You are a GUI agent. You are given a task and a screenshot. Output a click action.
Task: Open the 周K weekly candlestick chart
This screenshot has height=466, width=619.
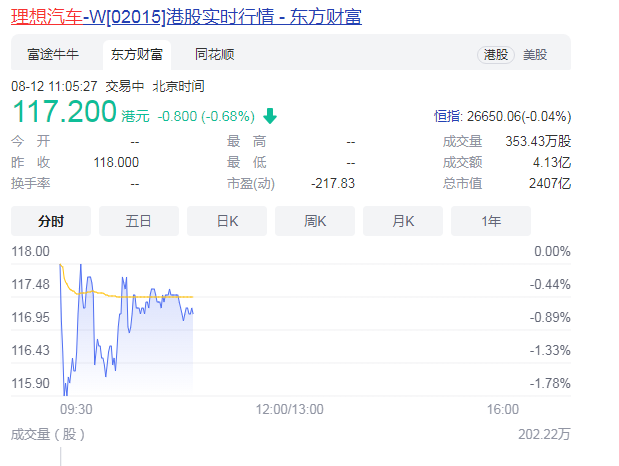point(315,221)
